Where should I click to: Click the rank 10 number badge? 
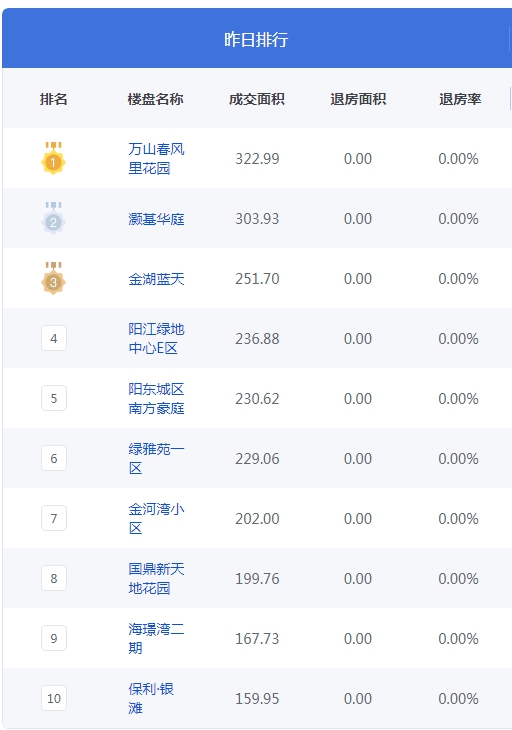[54, 698]
